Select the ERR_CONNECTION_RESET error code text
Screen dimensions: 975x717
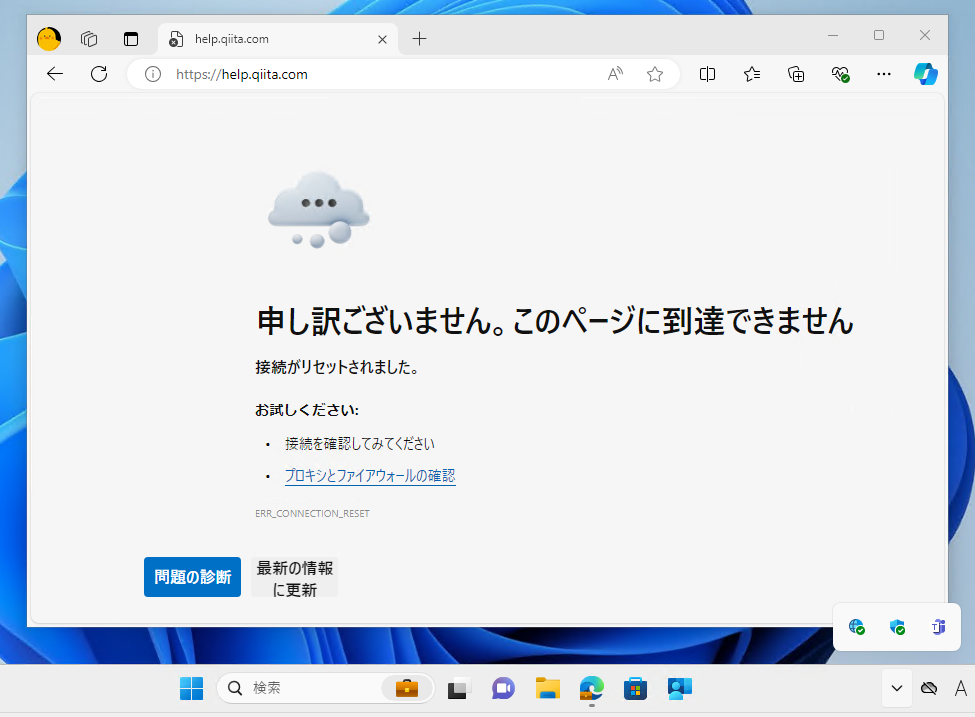tap(312, 513)
